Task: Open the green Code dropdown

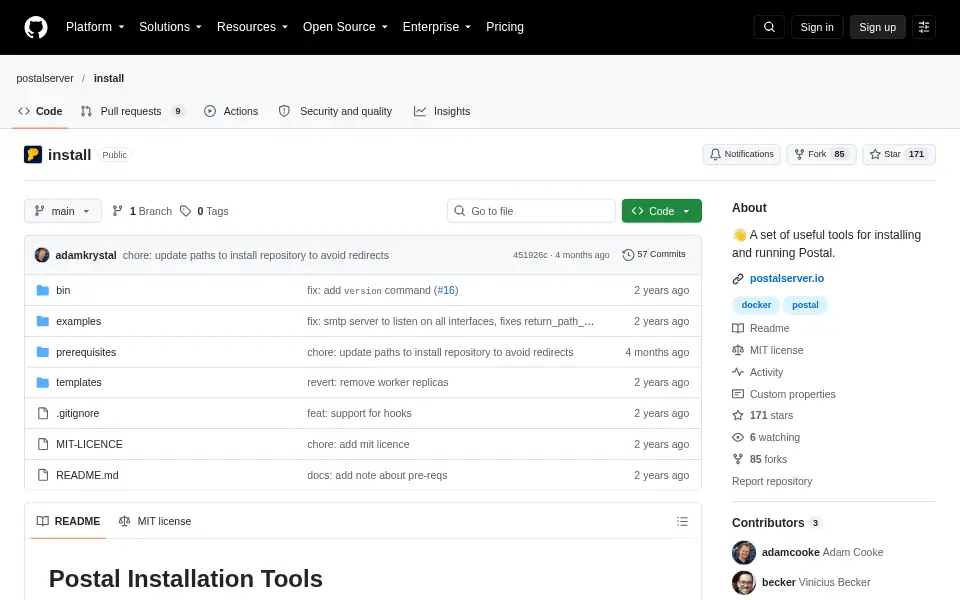Action: click(661, 211)
